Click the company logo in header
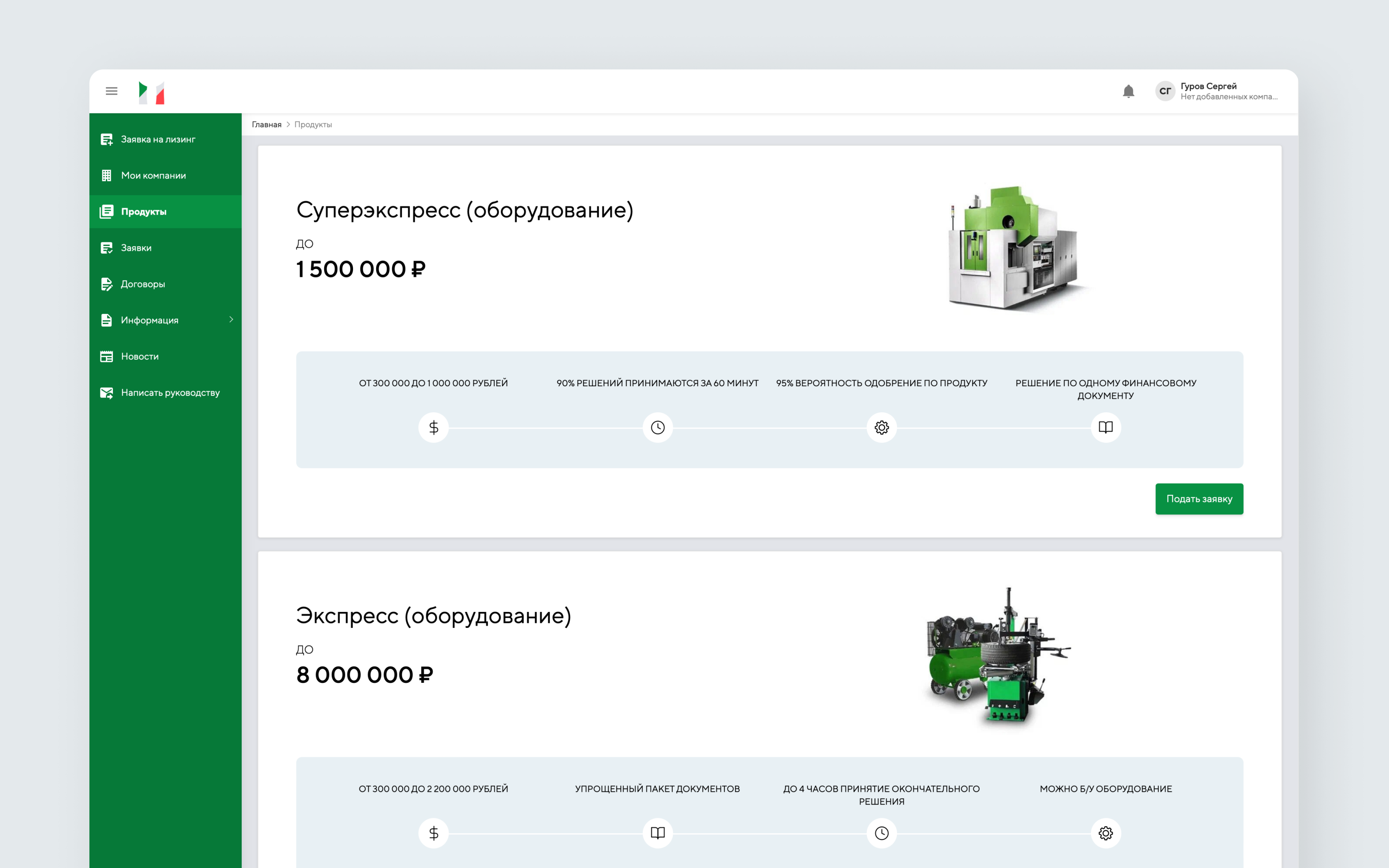Screen dimensions: 1389x868 152,93
